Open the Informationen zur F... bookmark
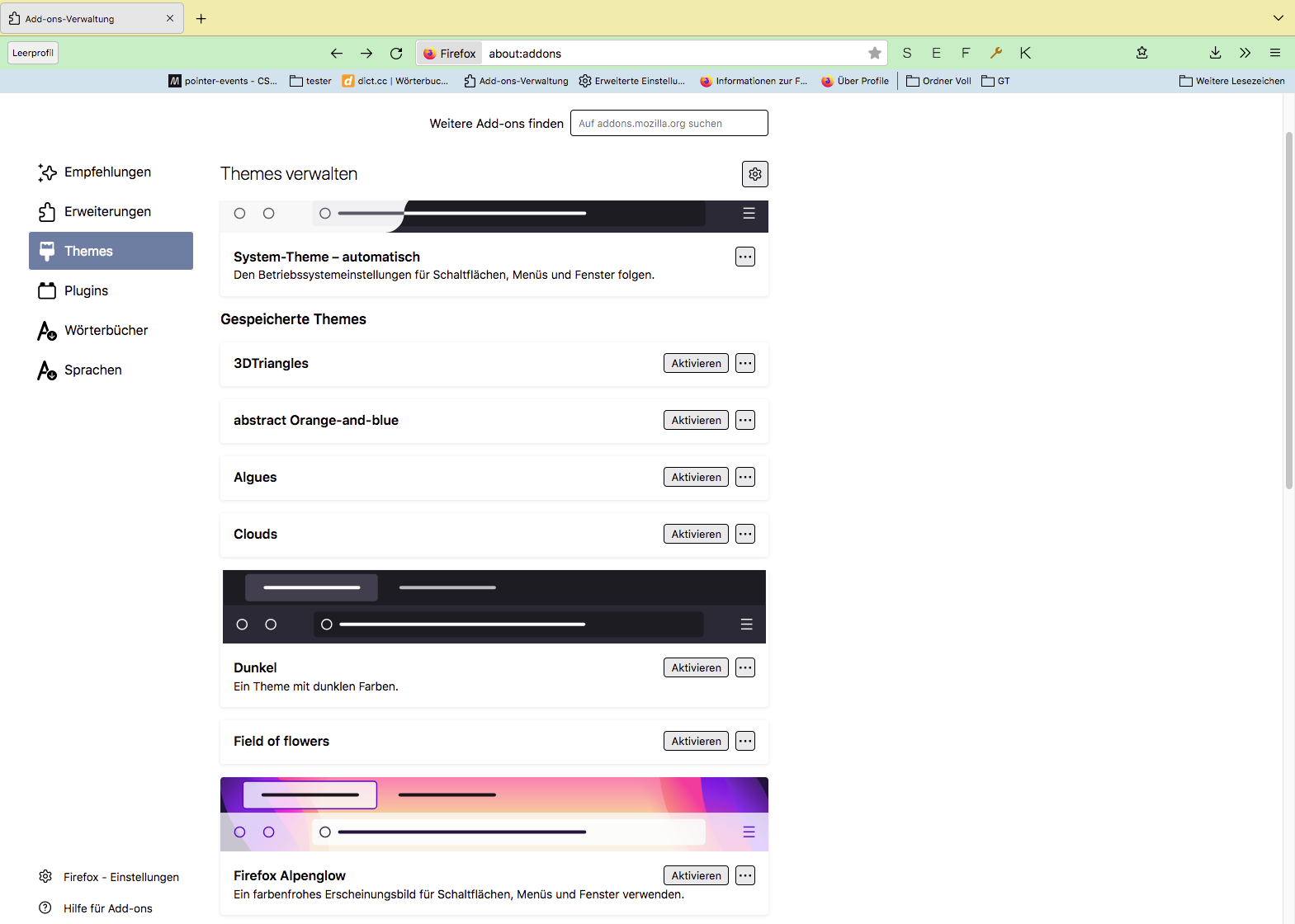Screen dimensions: 1295x924 pos(754,81)
